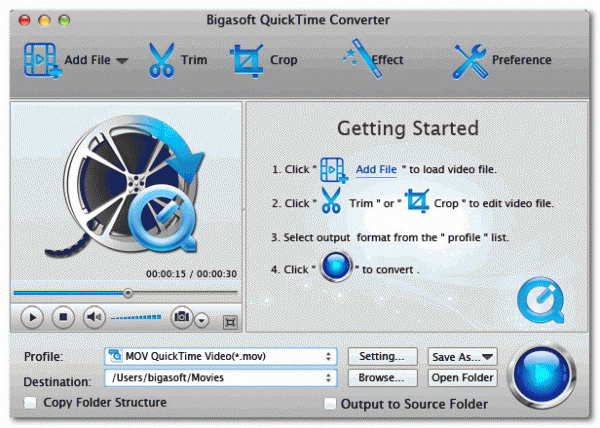Image resolution: width=600 pixels, height=428 pixels.
Task: Expand the snapshot options arrow
Action: [202, 321]
